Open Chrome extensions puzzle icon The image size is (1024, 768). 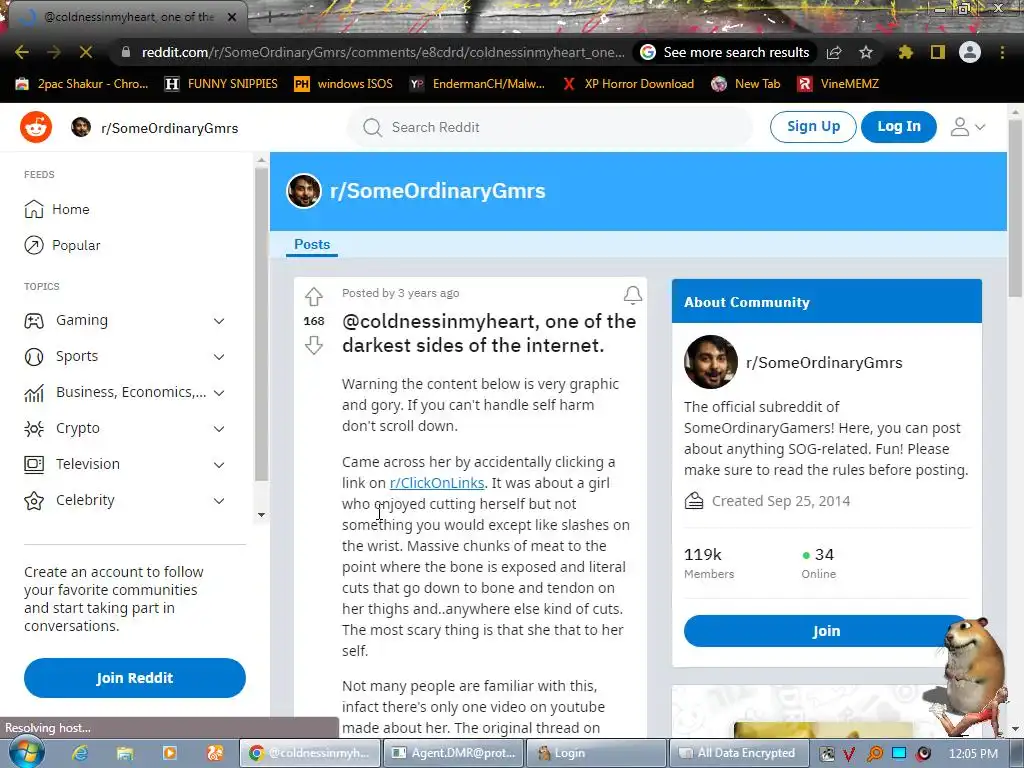pyautogui.click(x=905, y=52)
